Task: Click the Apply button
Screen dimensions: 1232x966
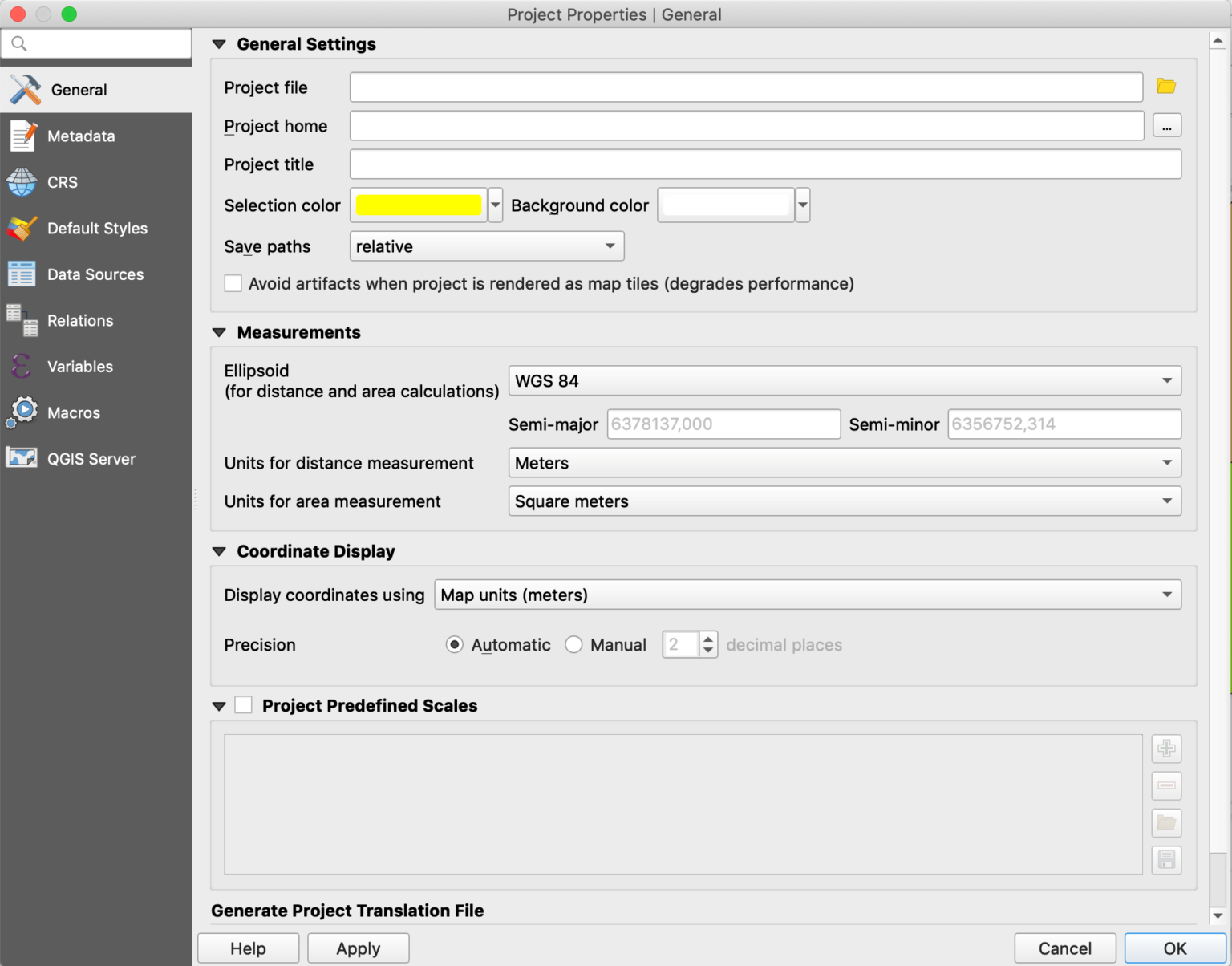Action: tap(359, 948)
